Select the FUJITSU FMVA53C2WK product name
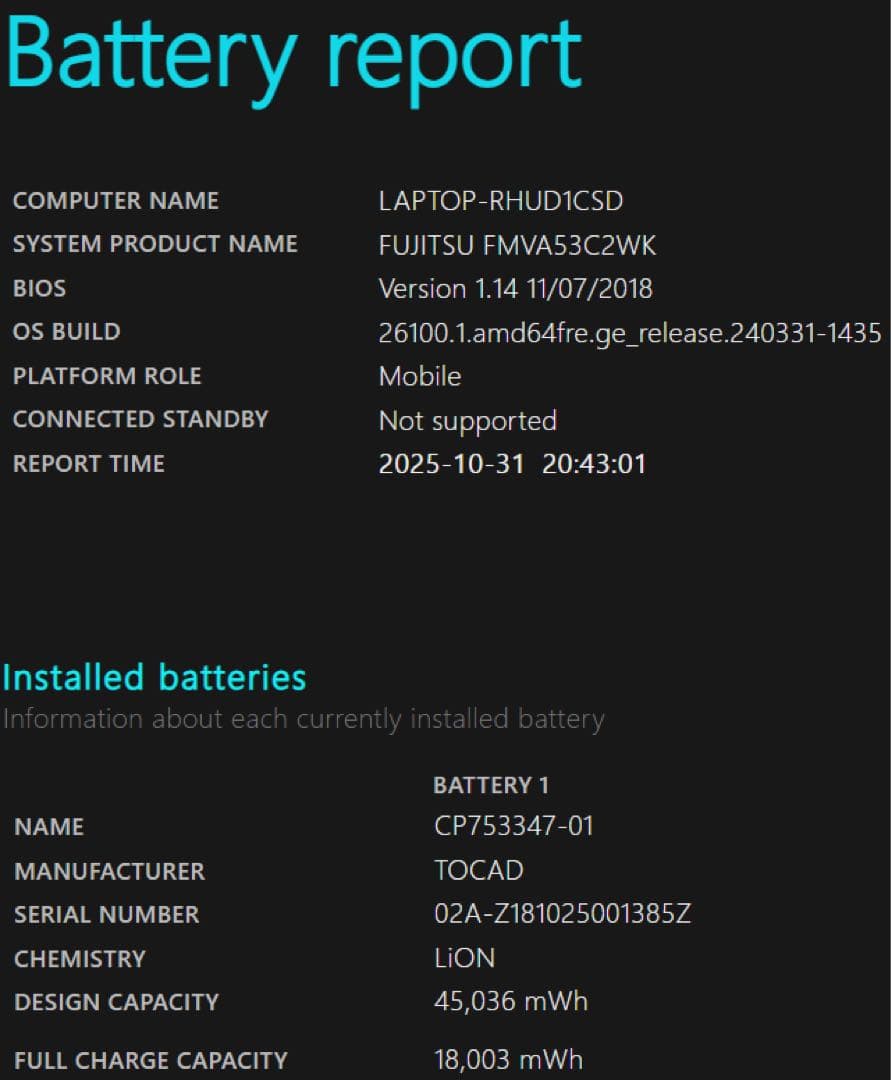The image size is (891, 1080). tap(517, 245)
